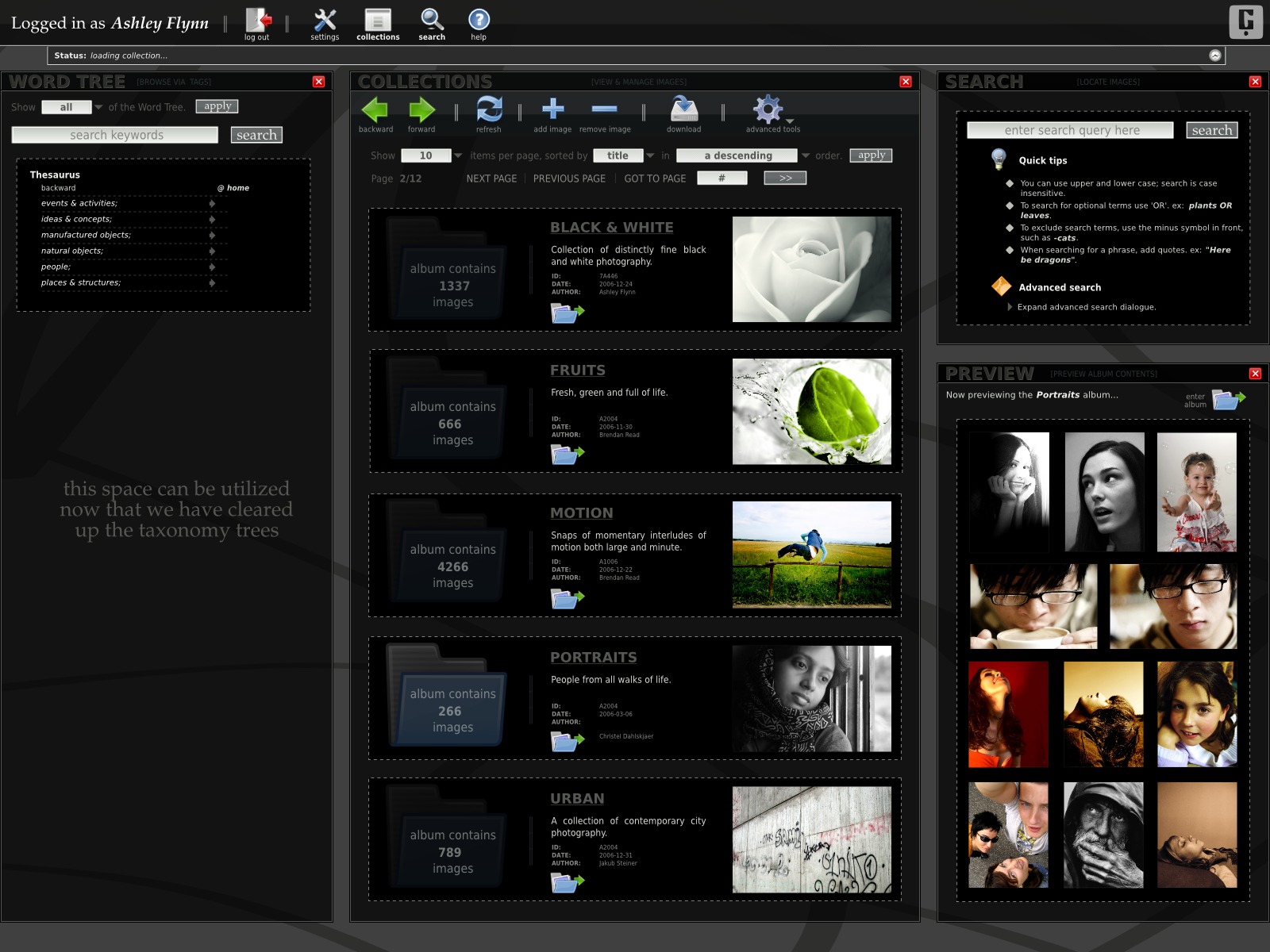Open the MOTION album title link
This screenshot has width=1270, height=952.
(582, 512)
